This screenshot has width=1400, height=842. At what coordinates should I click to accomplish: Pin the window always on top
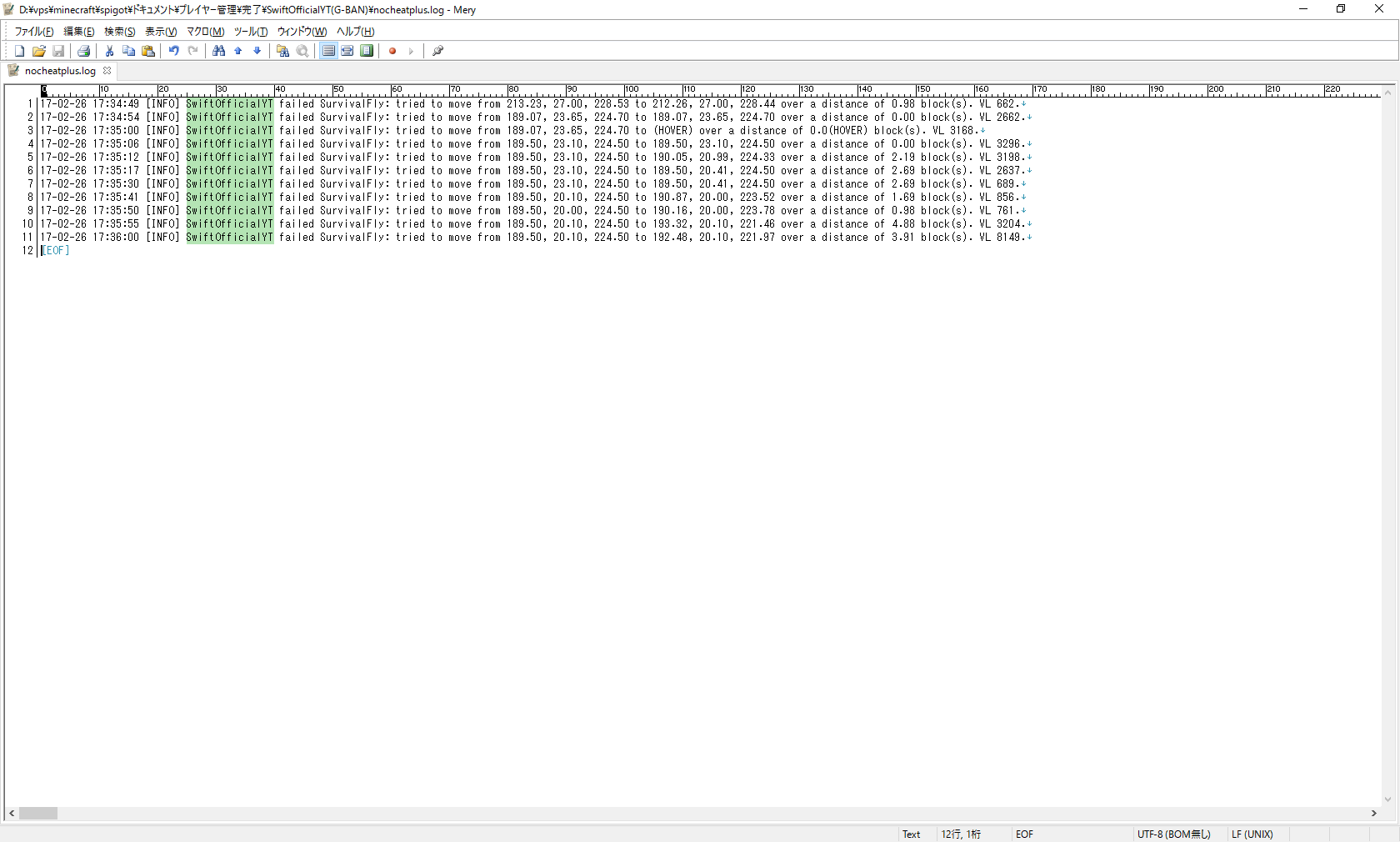click(437, 51)
